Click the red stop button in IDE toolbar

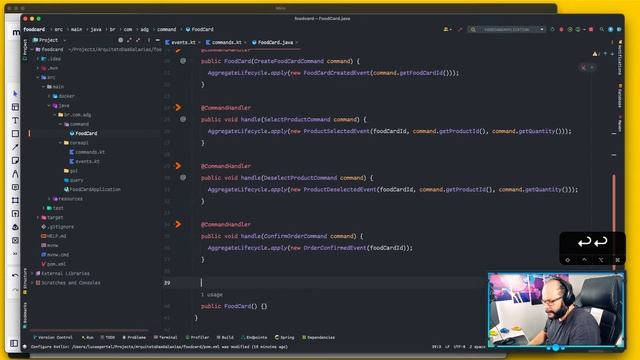coord(591,29)
